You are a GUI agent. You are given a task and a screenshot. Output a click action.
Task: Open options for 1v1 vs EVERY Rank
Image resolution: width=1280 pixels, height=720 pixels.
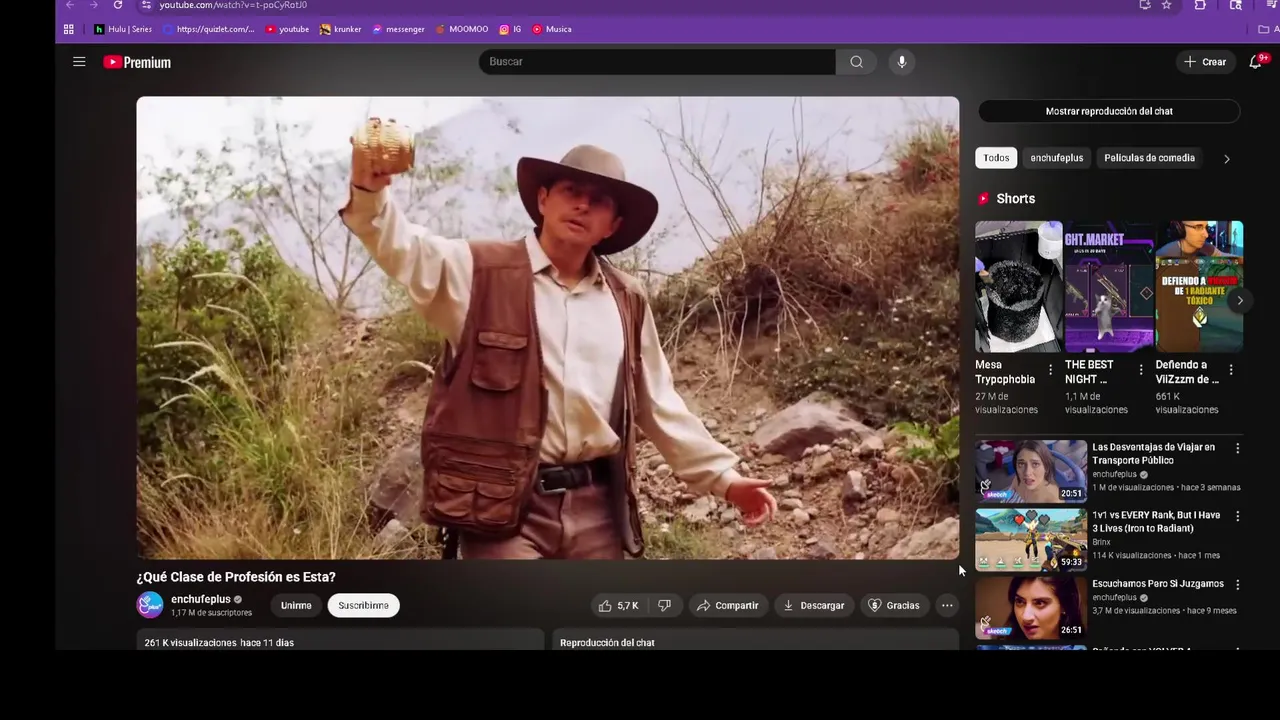(x=1237, y=516)
